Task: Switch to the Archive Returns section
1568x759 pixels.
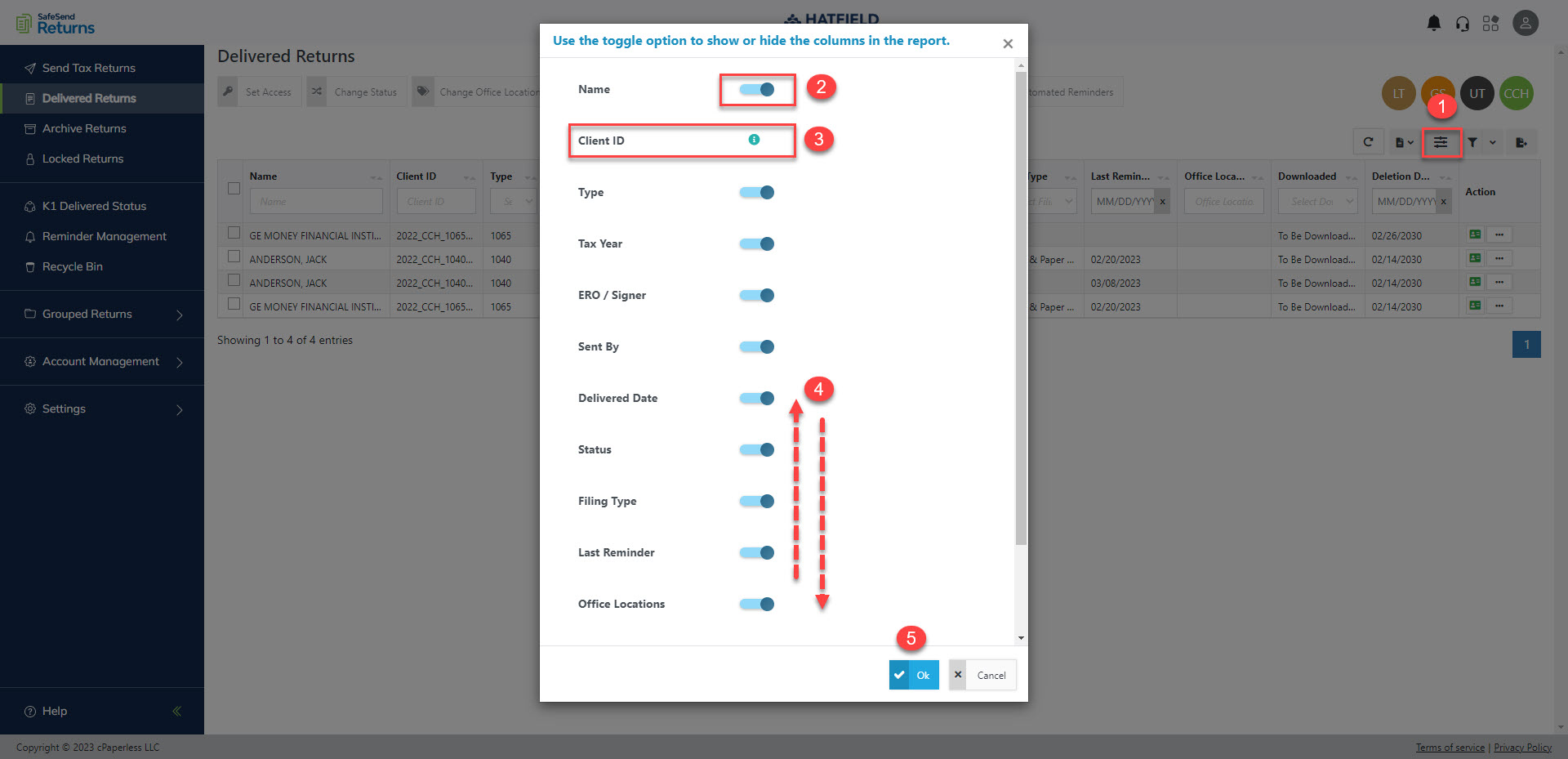Action: [83, 128]
